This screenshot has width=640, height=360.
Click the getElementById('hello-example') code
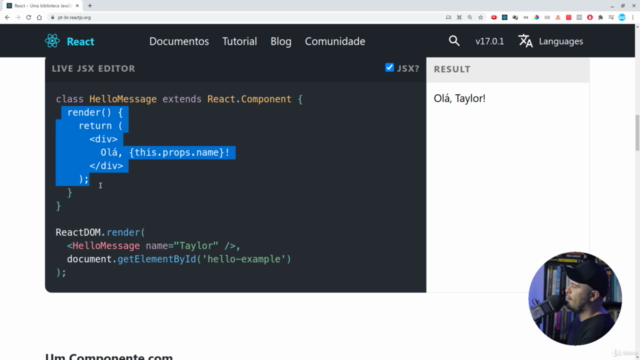[x=204, y=259]
